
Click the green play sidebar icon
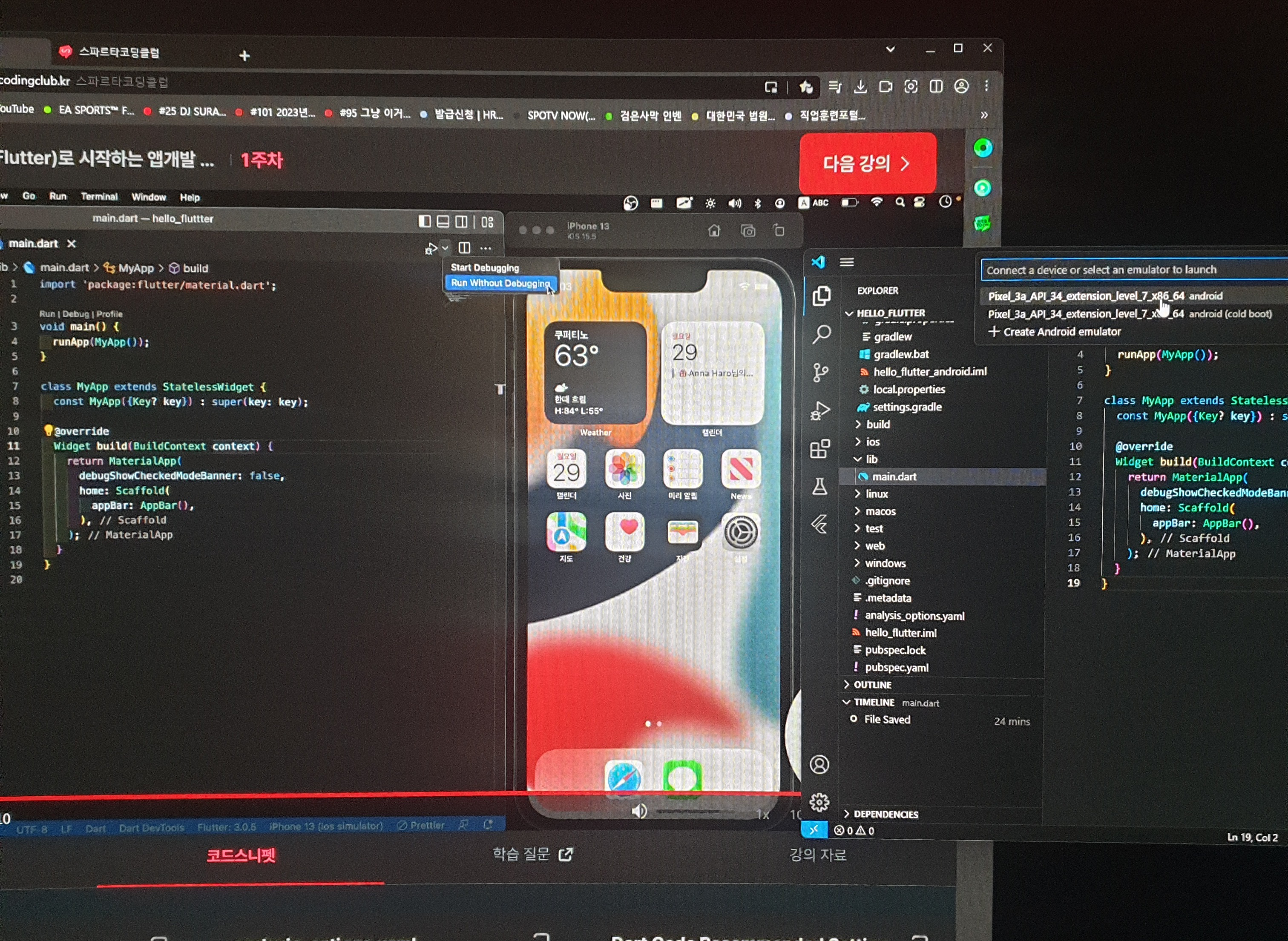pos(983,187)
